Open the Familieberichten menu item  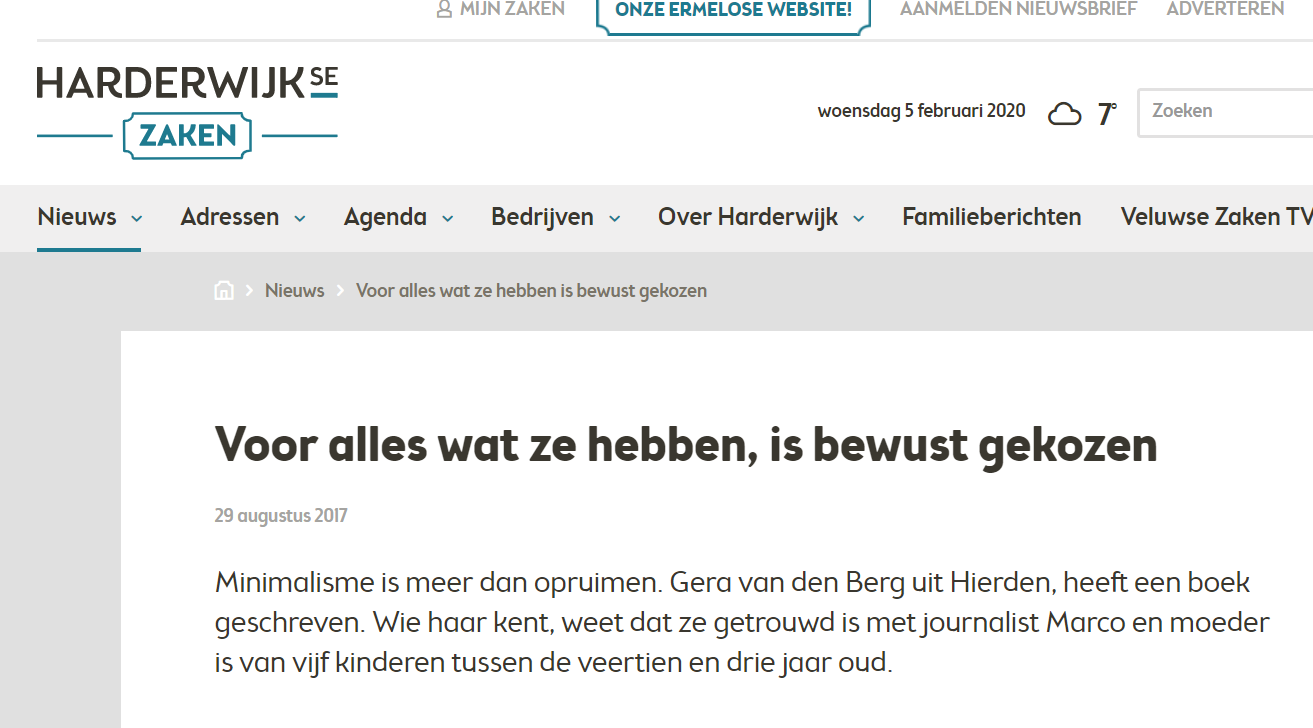[991, 217]
